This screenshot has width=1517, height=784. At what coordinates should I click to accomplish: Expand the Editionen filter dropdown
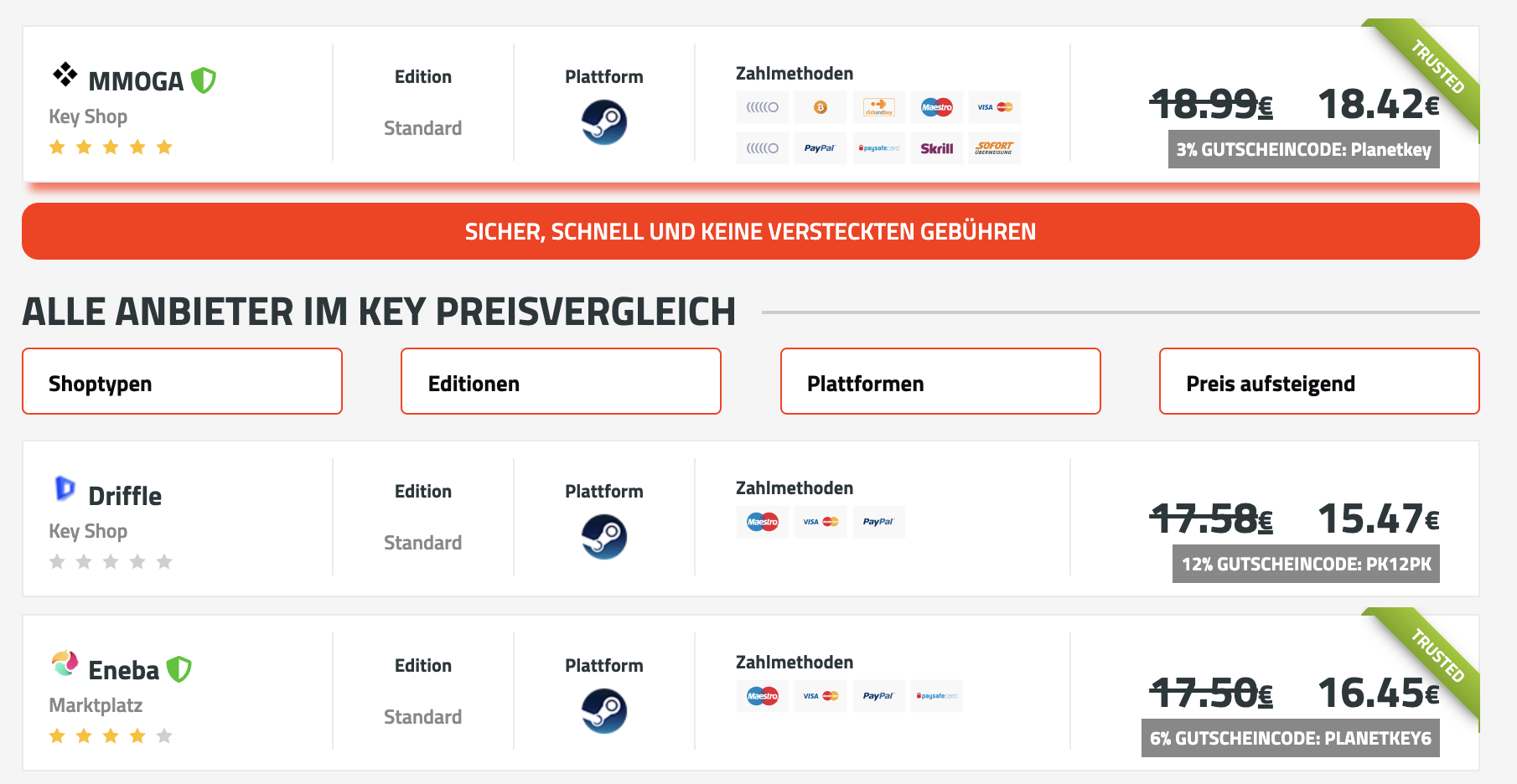pyautogui.click(x=561, y=381)
